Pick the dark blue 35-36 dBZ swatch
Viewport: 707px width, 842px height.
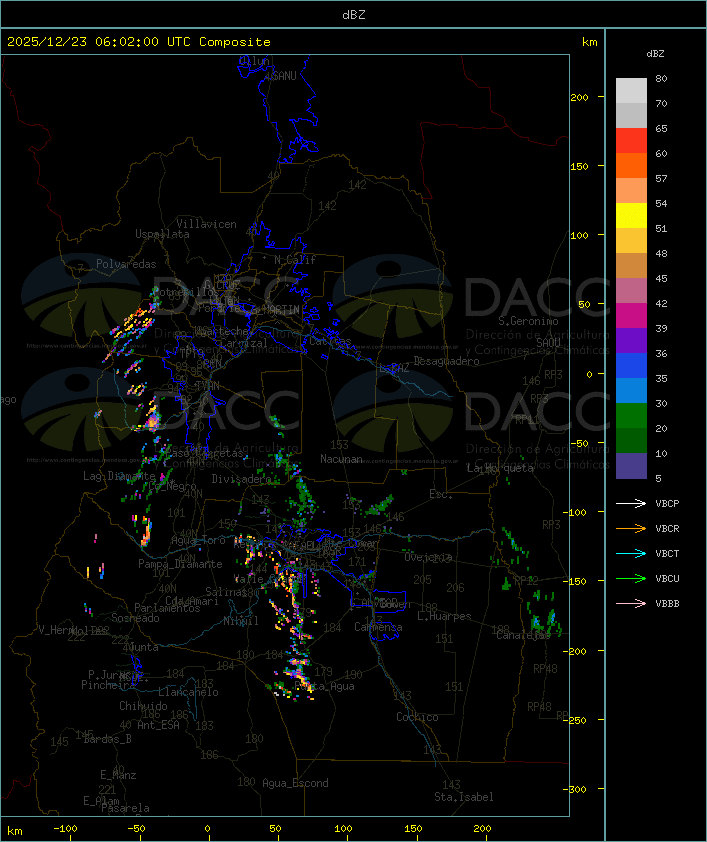pyautogui.click(x=631, y=366)
